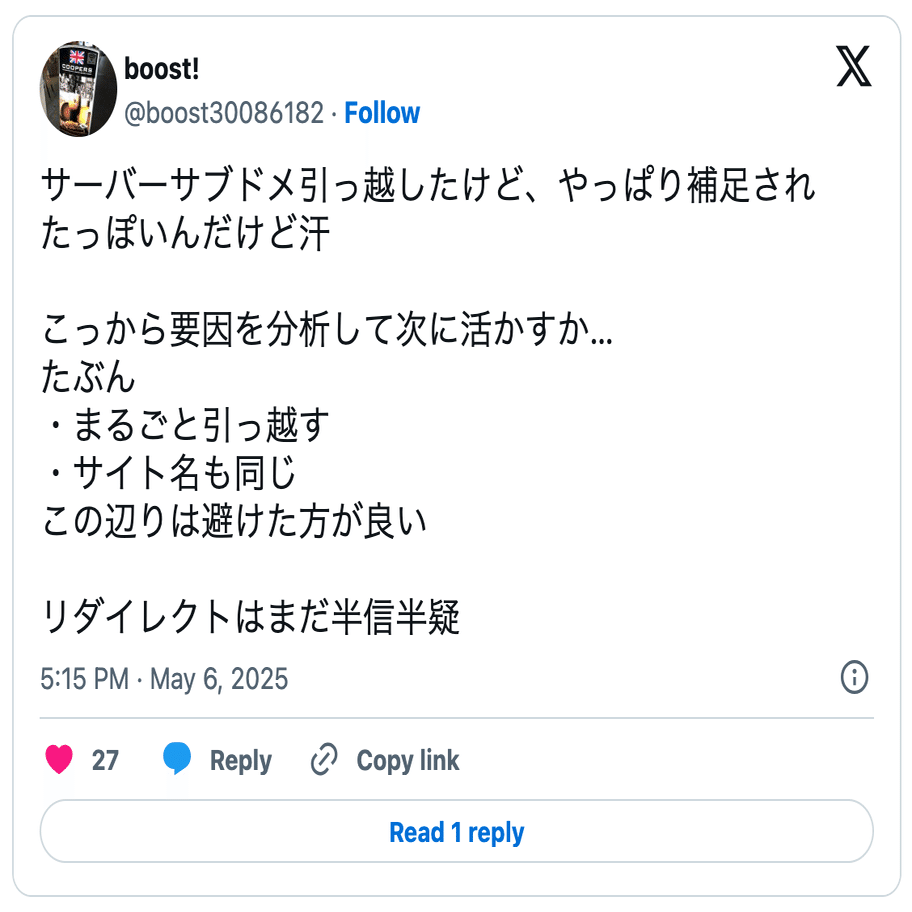Open the circled info icon
912x912 pixels.
tap(854, 677)
